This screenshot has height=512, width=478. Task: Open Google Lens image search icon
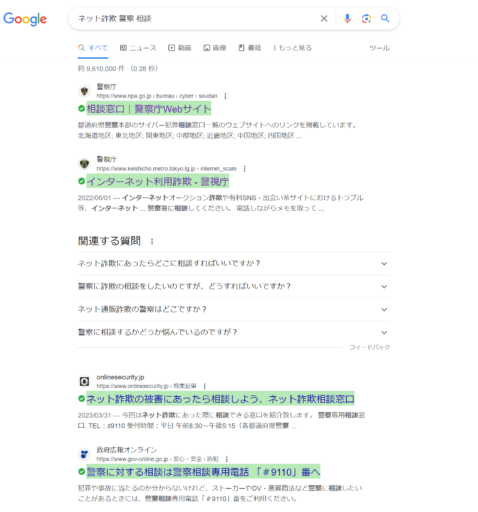pos(366,19)
